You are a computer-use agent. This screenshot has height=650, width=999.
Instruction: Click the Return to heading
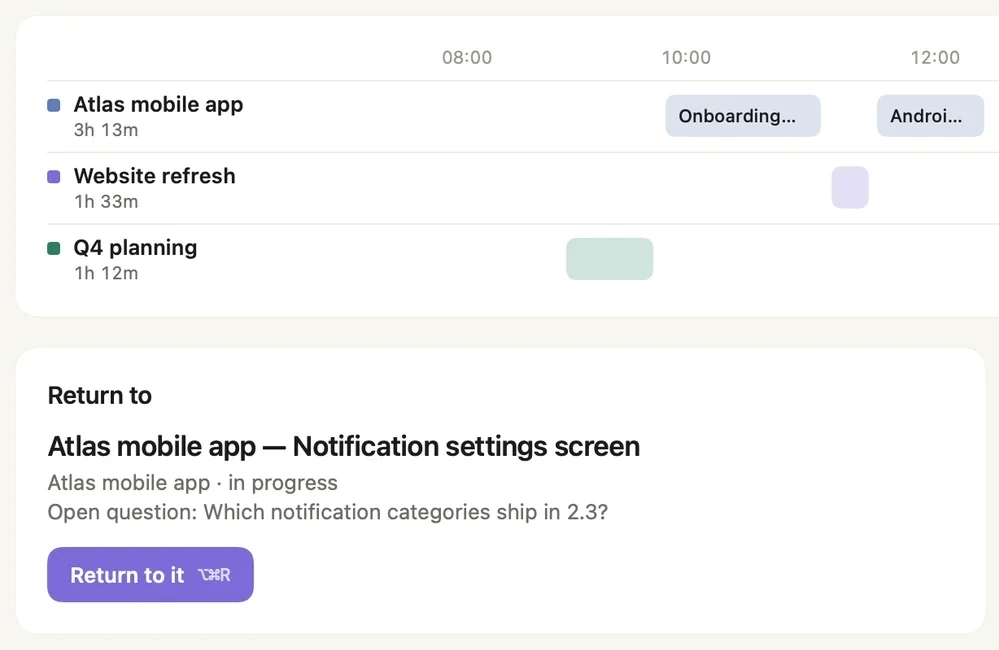tap(99, 396)
